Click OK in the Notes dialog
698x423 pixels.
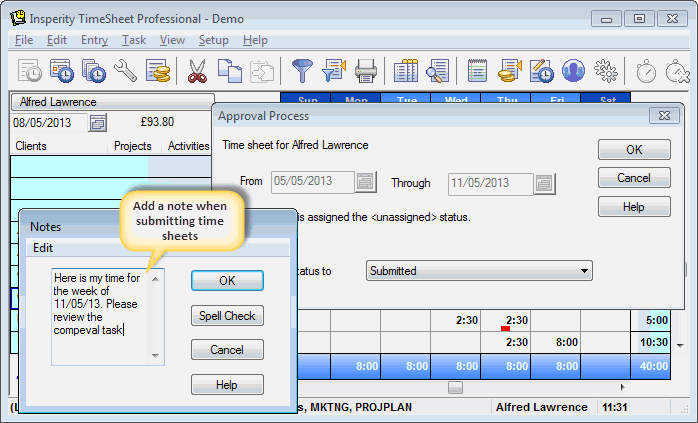[227, 281]
